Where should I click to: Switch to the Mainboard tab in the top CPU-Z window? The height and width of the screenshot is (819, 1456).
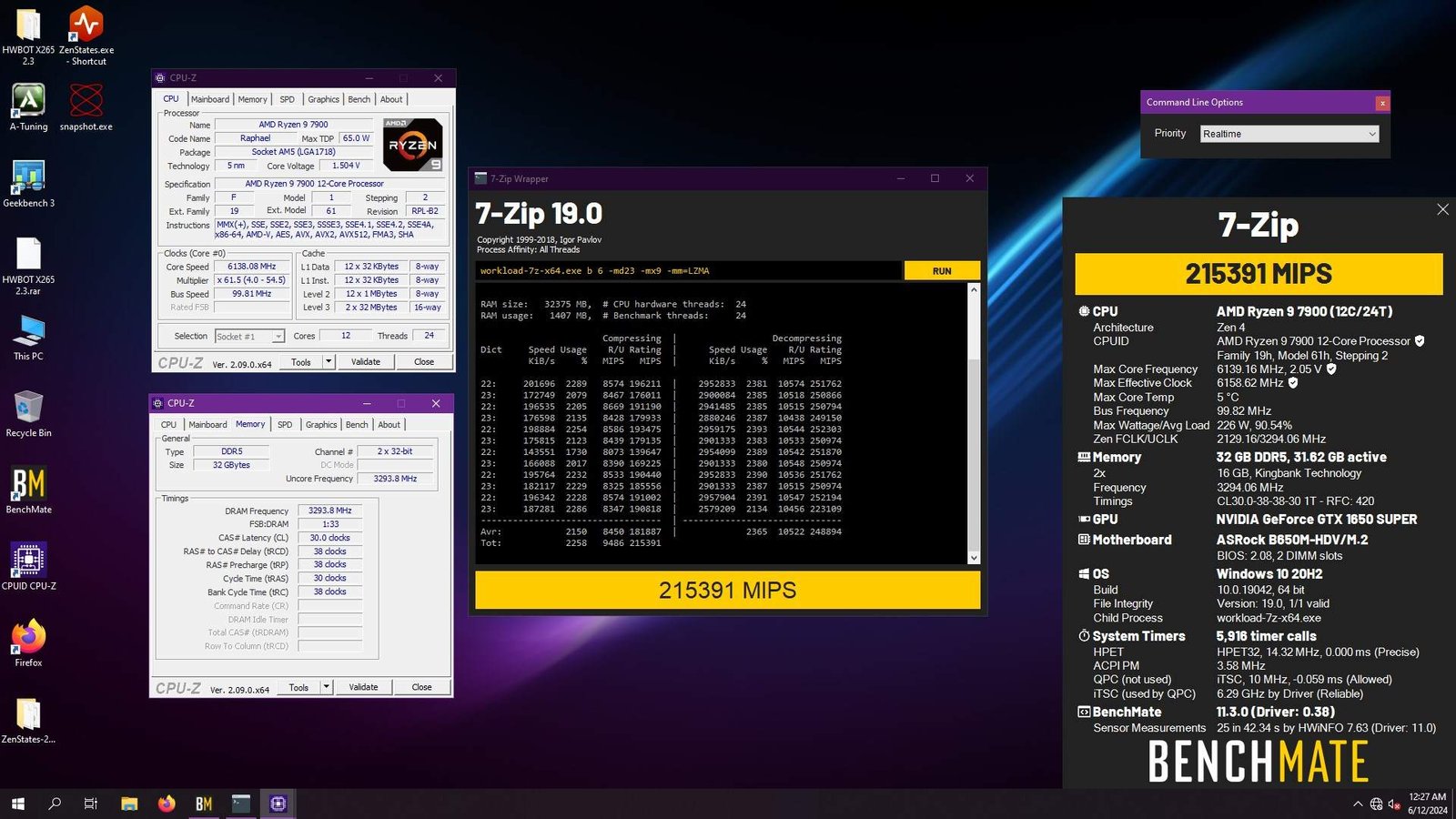tap(210, 99)
